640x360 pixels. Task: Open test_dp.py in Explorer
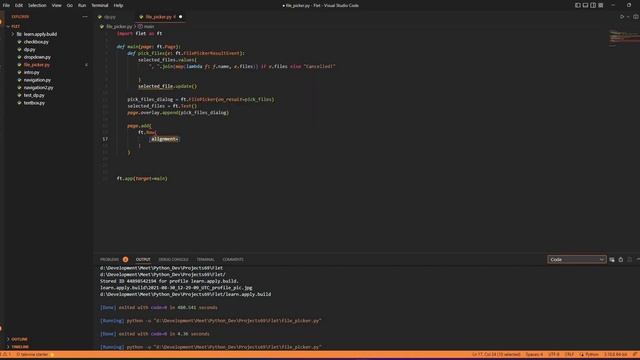tap(34, 95)
